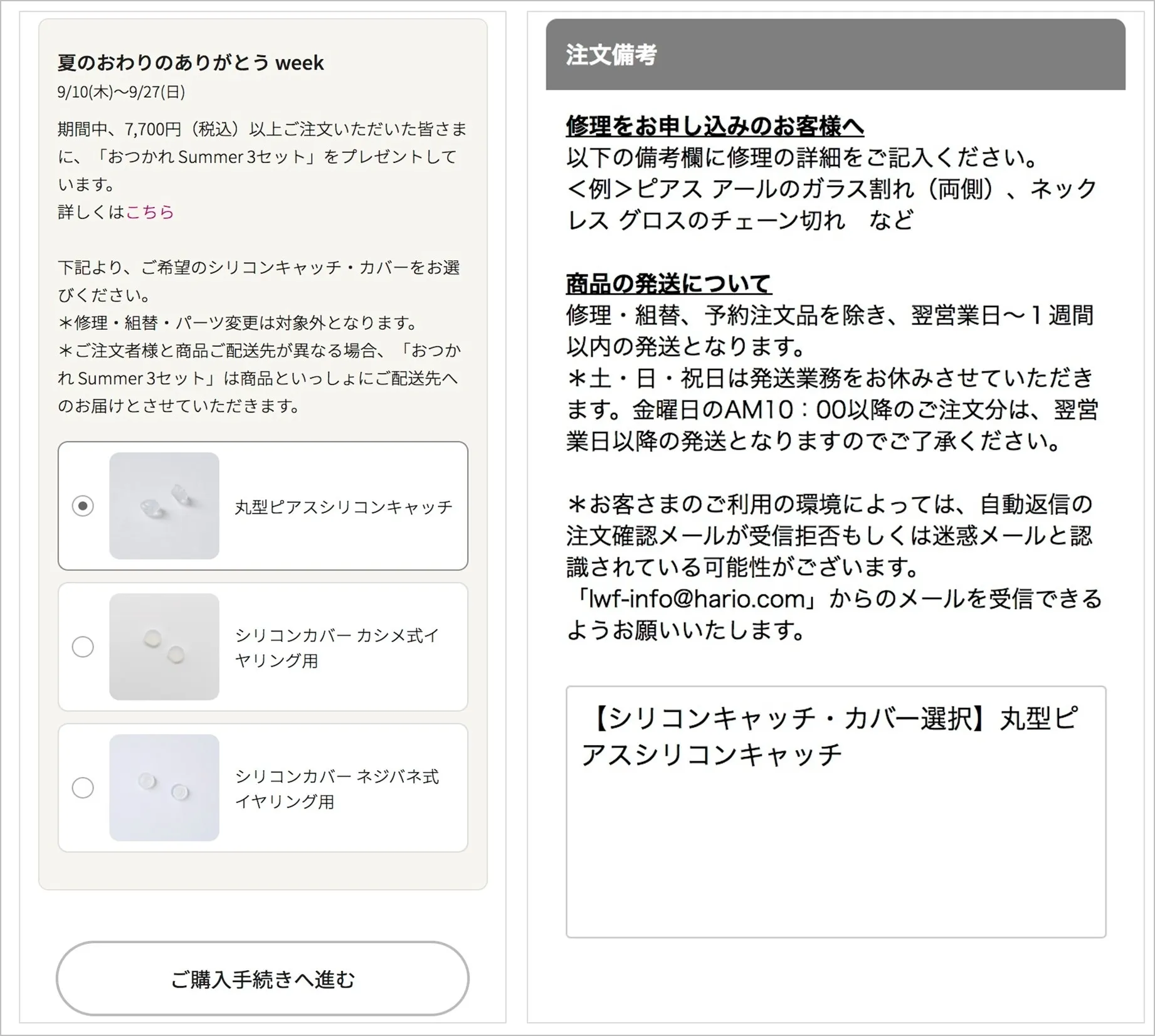Open the こちら details link
This screenshot has height=1036, width=1155.
click(x=150, y=212)
